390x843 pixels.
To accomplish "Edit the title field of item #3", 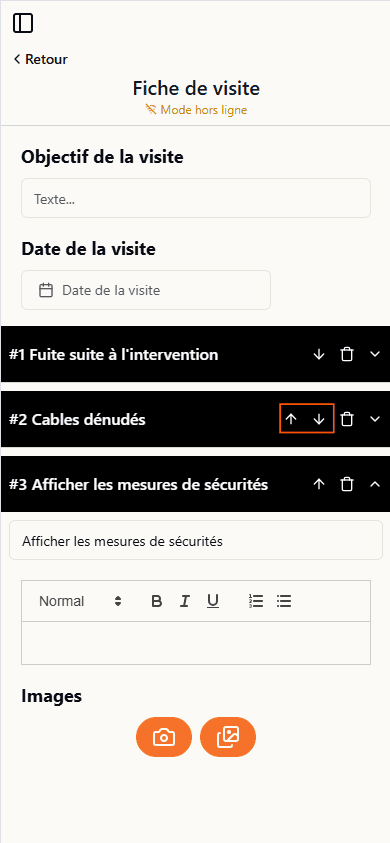I will (x=196, y=540).
